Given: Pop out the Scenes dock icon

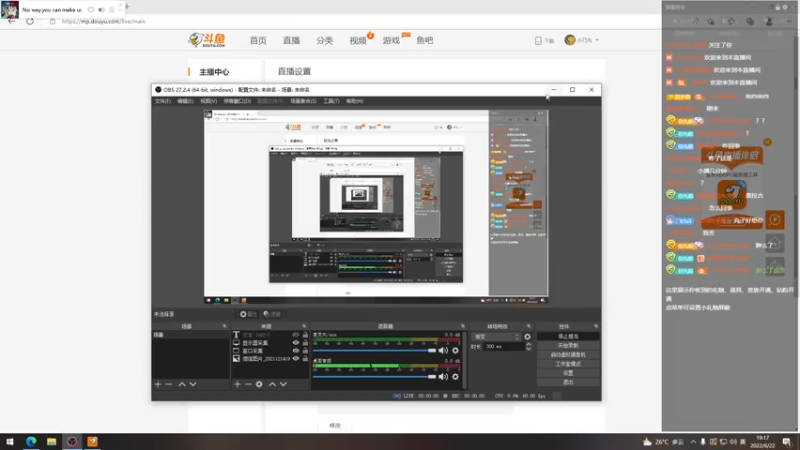Looking at the screenshot, I should (224, 326).
